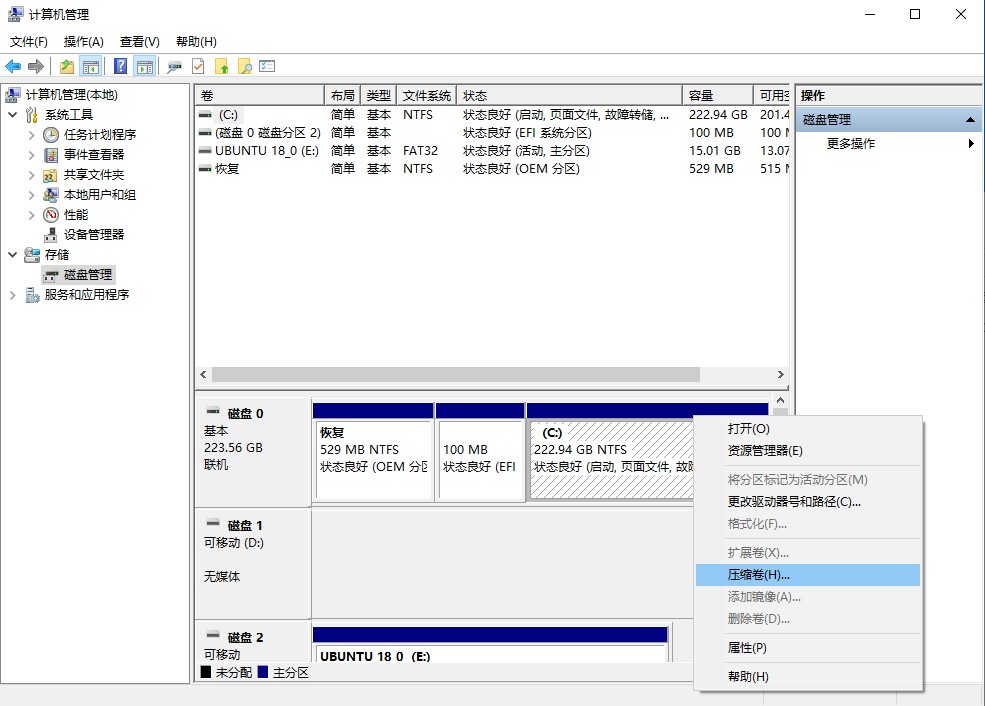Open Help via blue question mark icon
985x706 pixels.
click(121, 66)
